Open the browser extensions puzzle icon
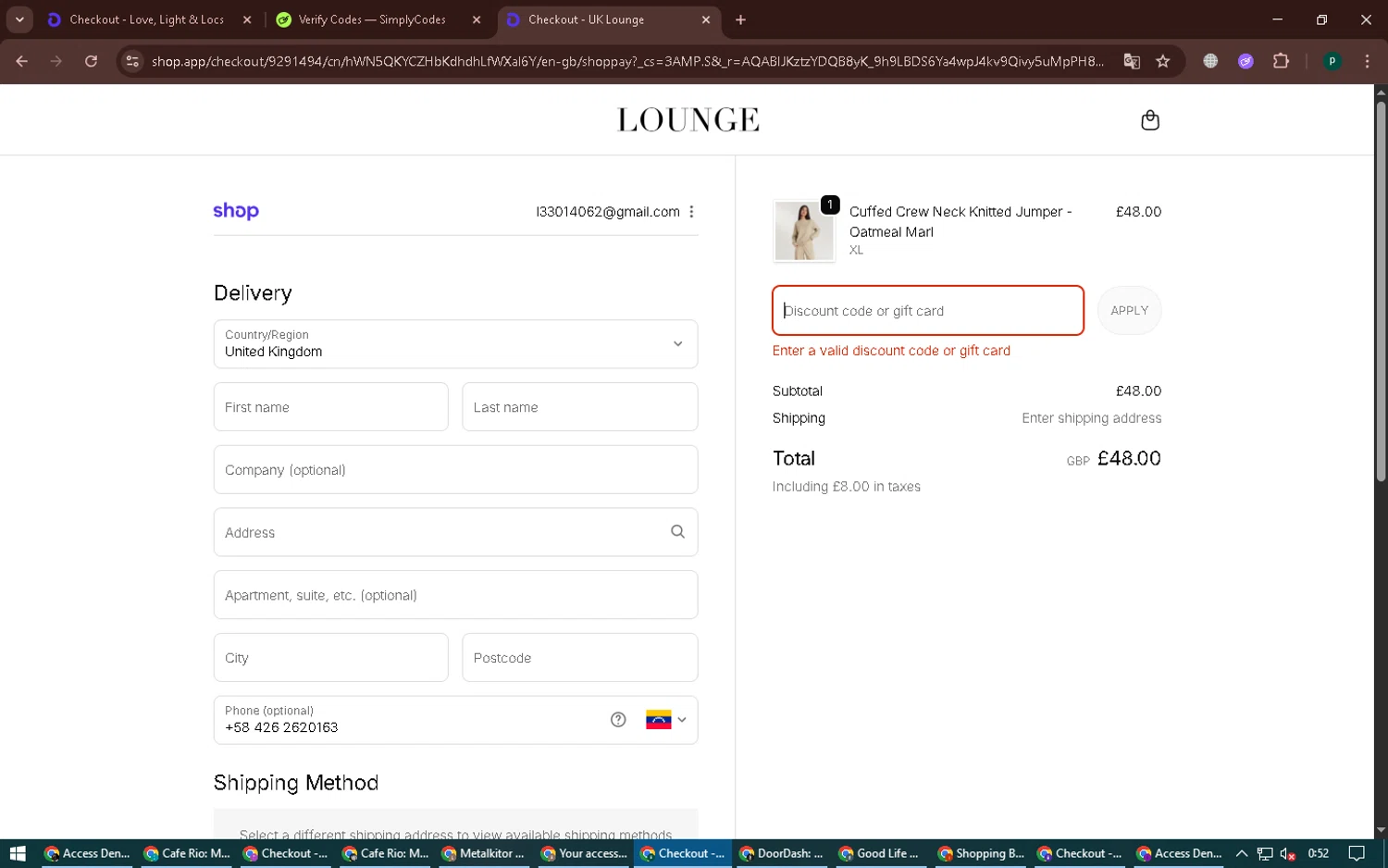Image resolution: width=1388 pixels, height=868 pixels. click(1281, 61)
